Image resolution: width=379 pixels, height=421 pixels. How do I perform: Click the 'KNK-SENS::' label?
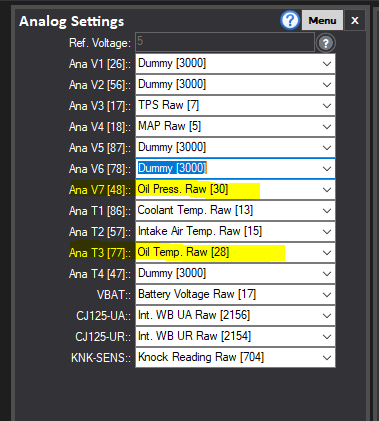pyautogui.click(x=101, y=358)
